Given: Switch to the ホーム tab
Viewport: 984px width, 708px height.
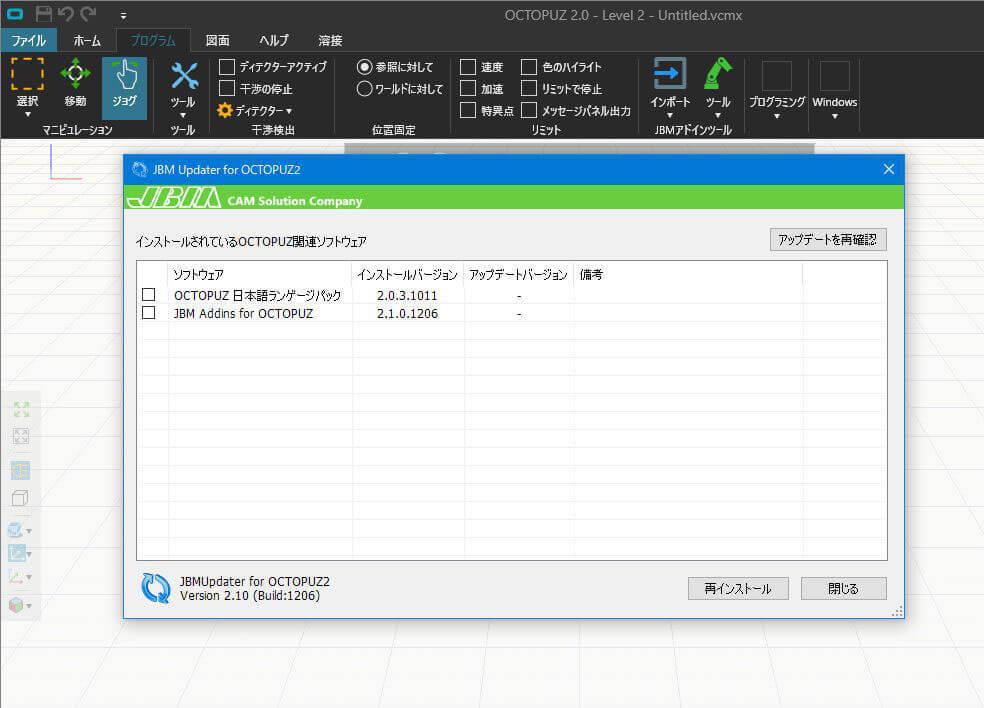Looking at the screenshot, I should coord(87,40).
